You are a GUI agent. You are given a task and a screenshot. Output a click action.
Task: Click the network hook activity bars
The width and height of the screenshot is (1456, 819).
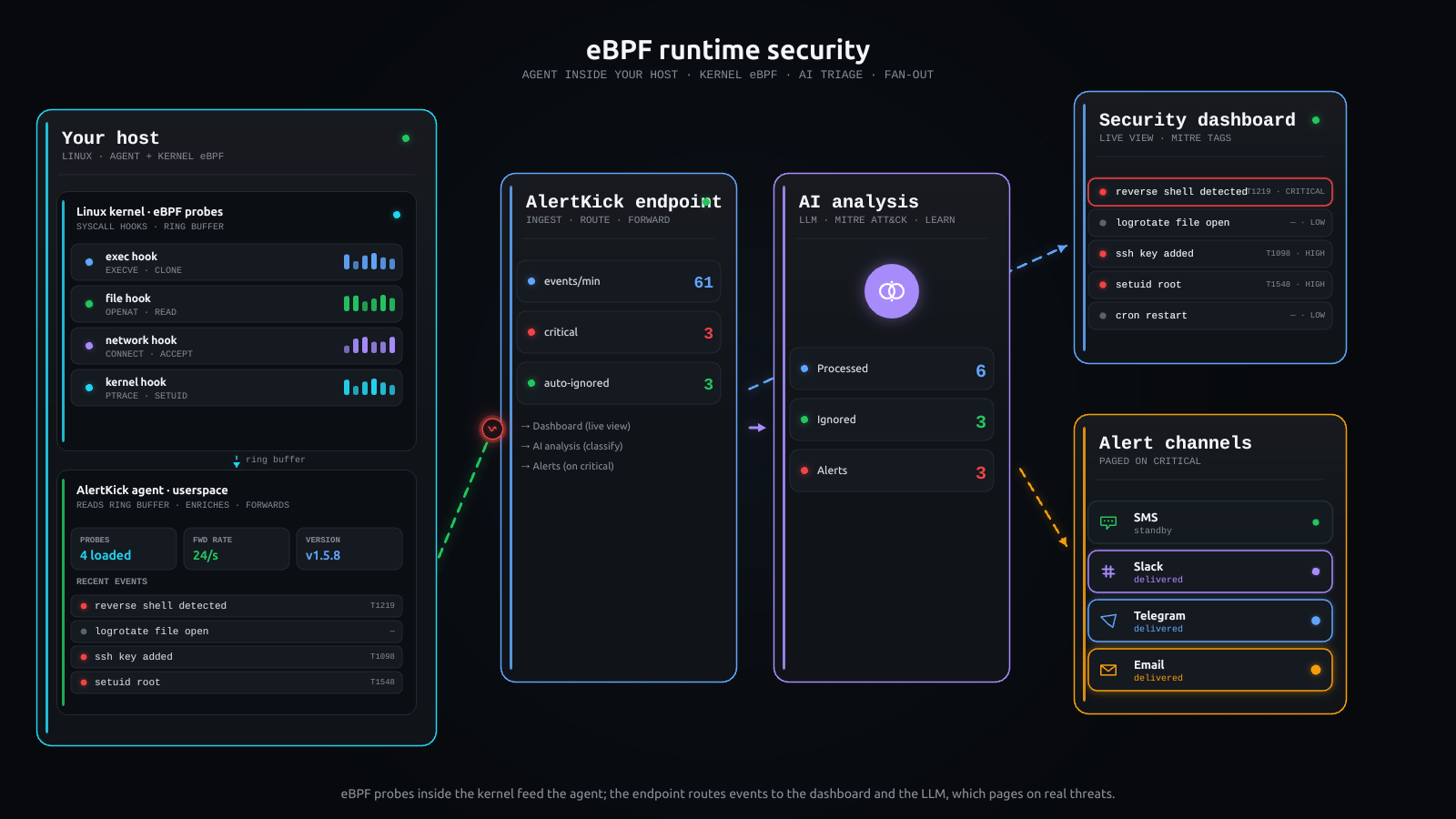pos(369,346)
